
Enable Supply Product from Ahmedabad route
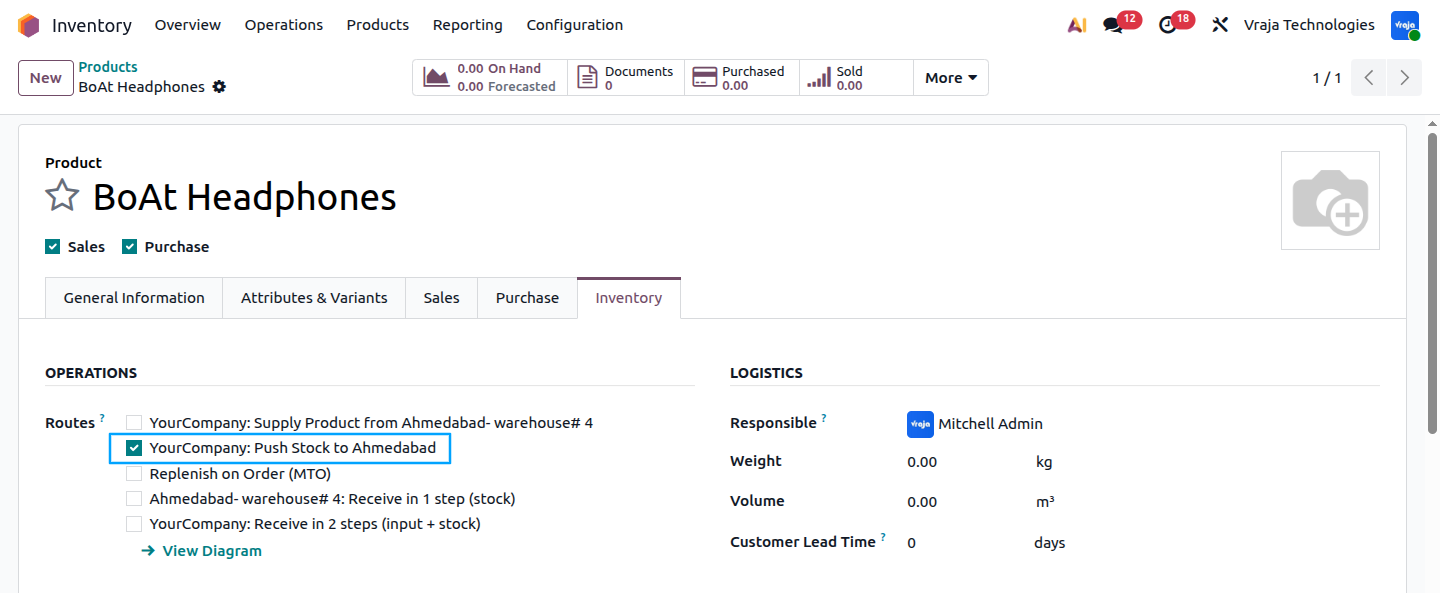pyautogui.click(x=134, y=423)
